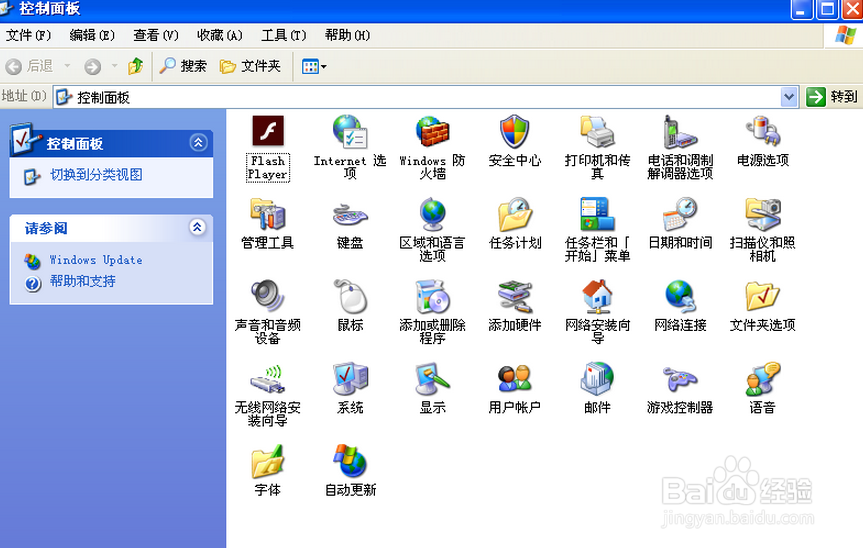
Task: Click the 后退 back button
Action: click(29, 66)
